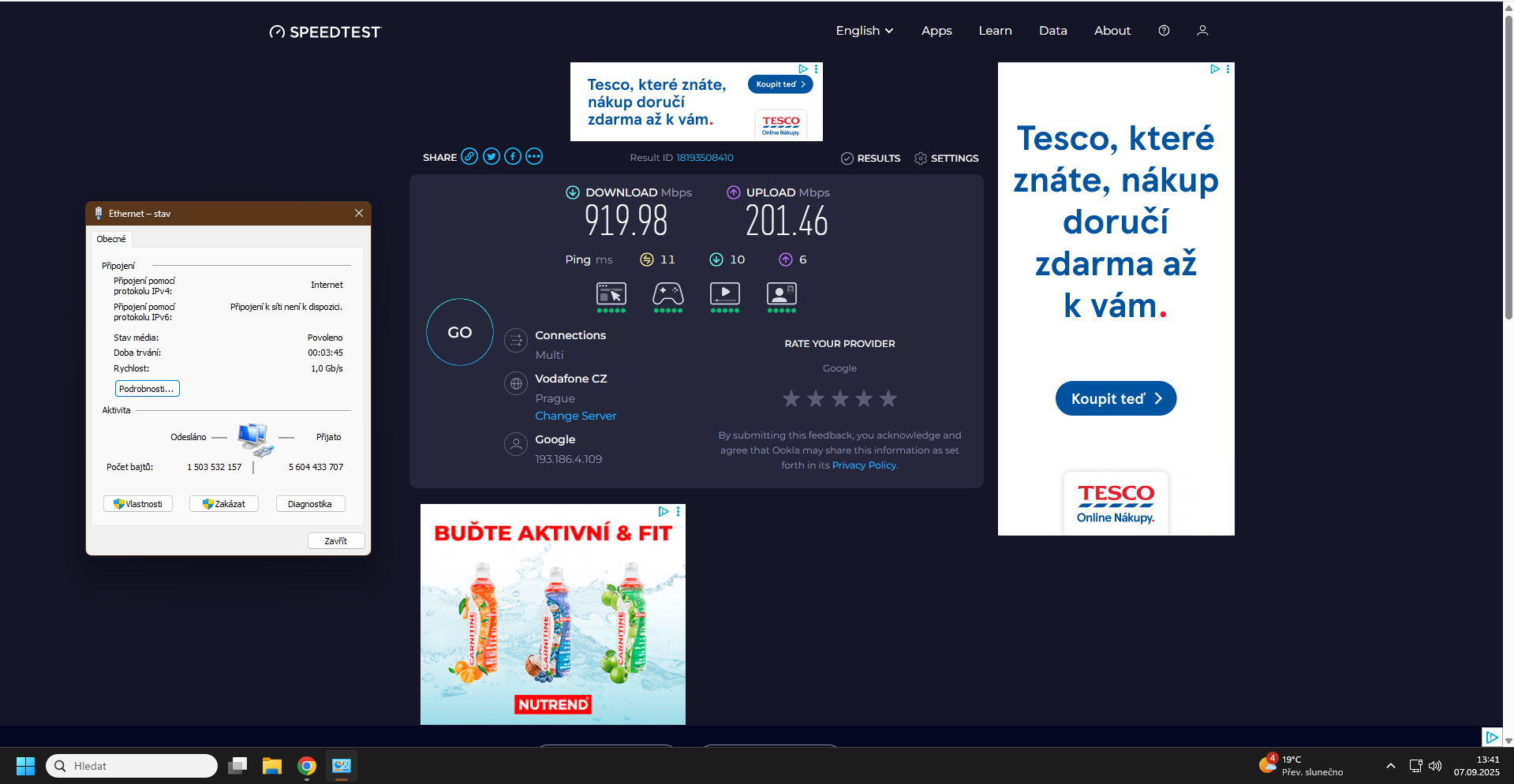
Task: Open Task View on taskbar
Action: (x=237, y=766)
